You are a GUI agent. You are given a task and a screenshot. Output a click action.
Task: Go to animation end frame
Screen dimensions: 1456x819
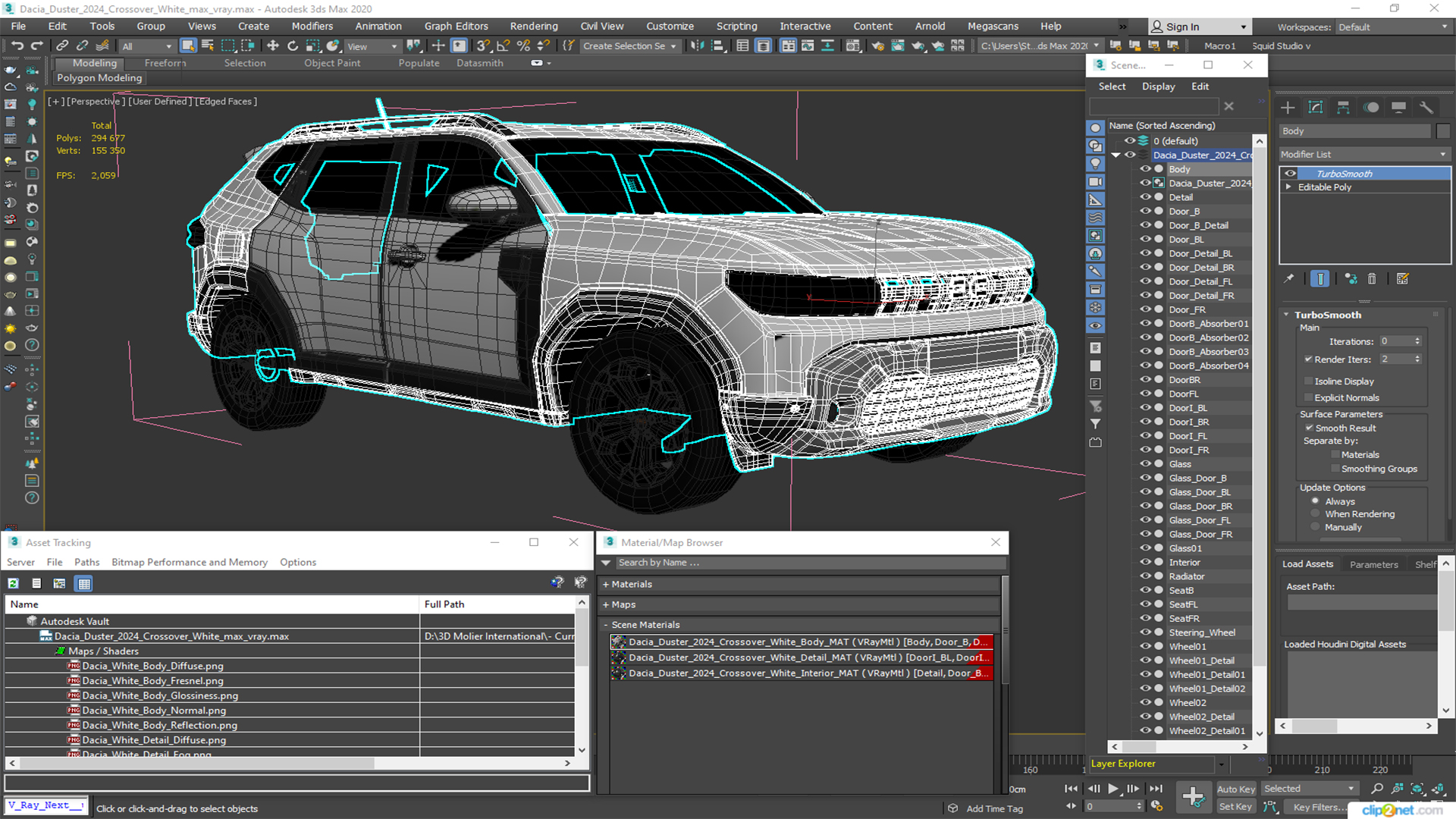1156,789
